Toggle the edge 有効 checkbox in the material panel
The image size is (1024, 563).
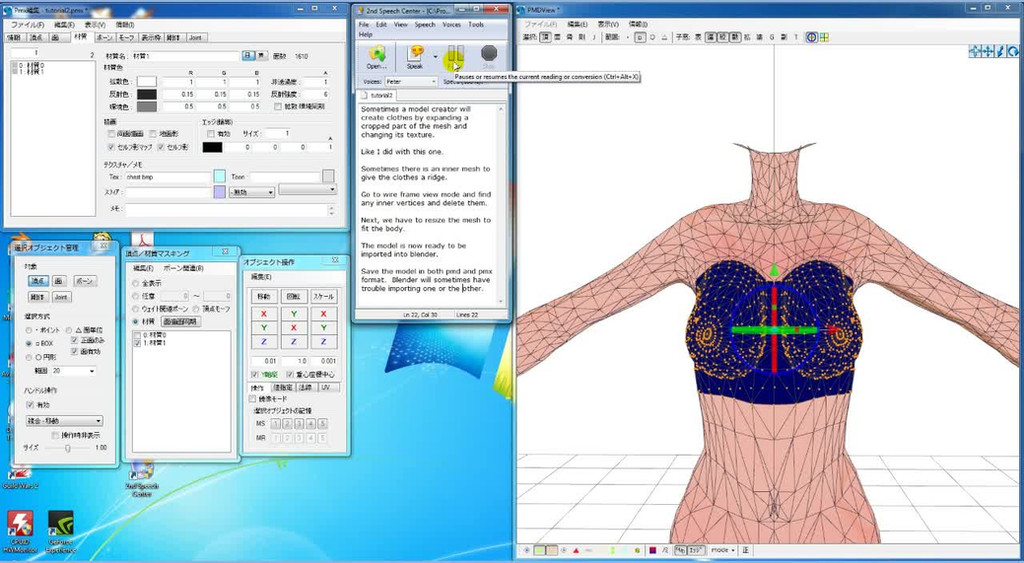211,133
